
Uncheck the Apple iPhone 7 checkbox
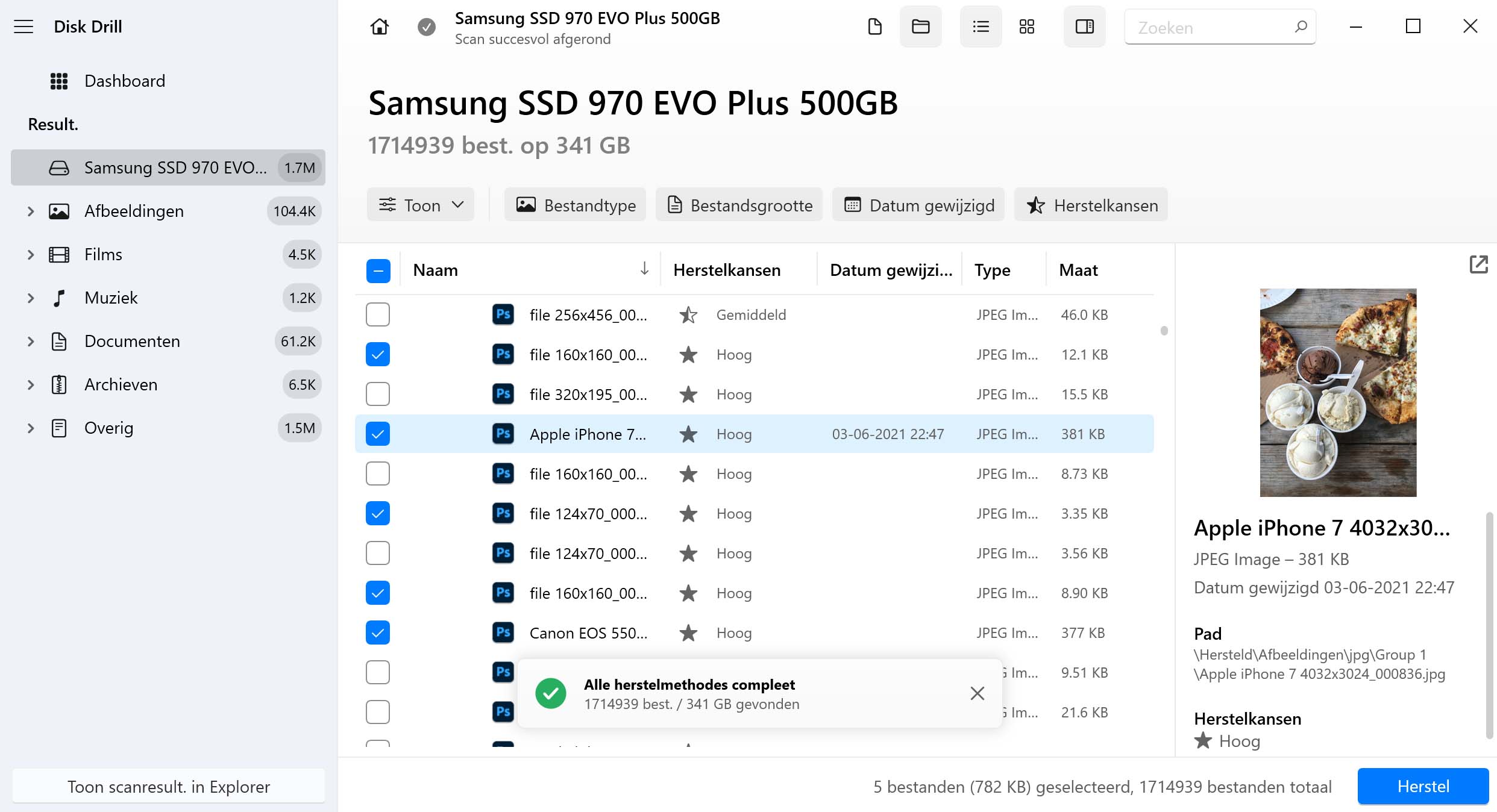pos(378,434)
